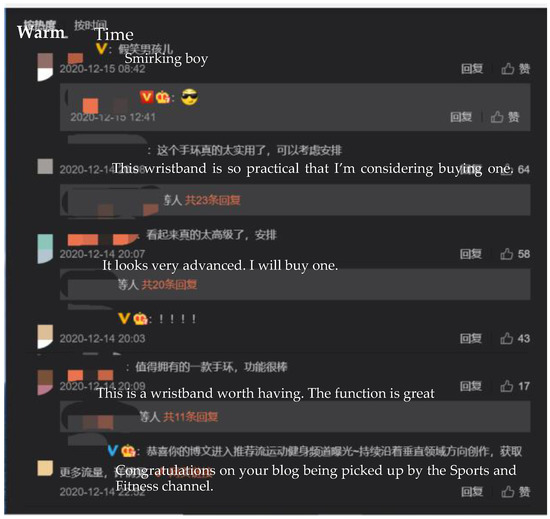The height and width of the screenshot is (519, 550).
Task: Reply to the 2020-12-14 20:07 comment
Action: tap(471, 254)
